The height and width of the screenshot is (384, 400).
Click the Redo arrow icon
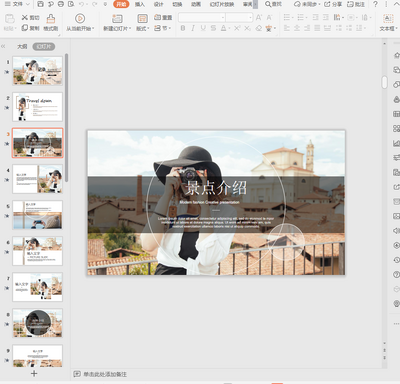[x=95, y=4]
